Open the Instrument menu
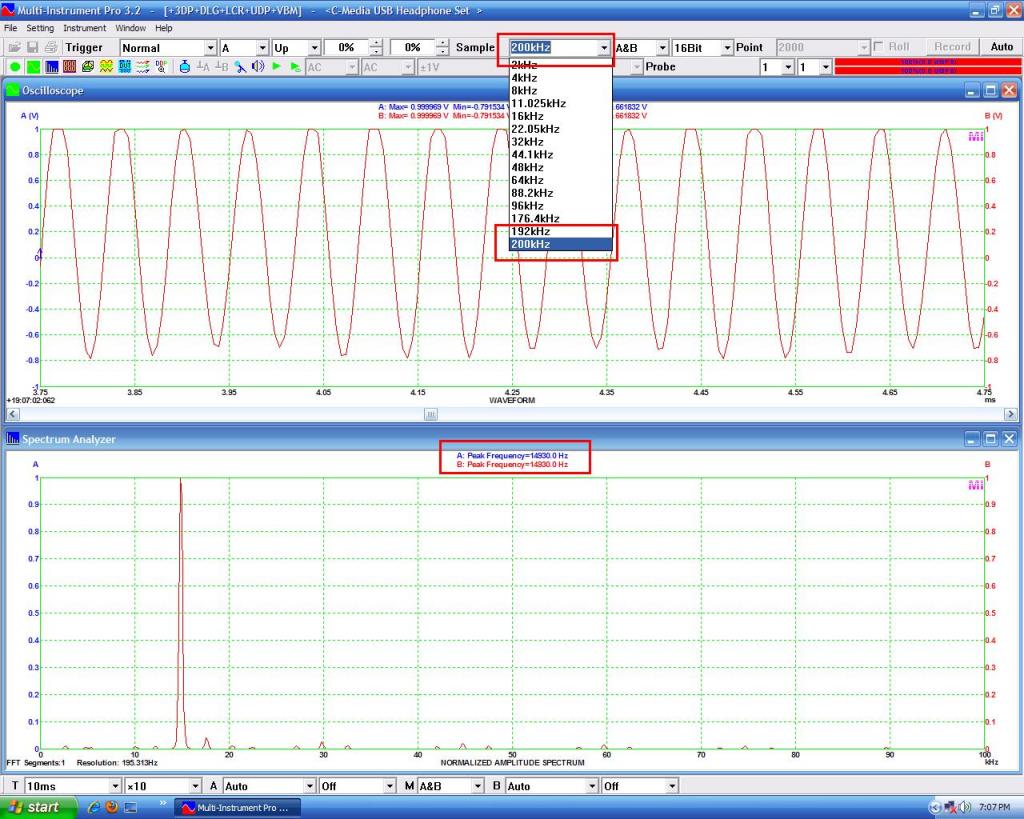The height and width of the screenshot is (819, 1024). click(x=84, y=28)
